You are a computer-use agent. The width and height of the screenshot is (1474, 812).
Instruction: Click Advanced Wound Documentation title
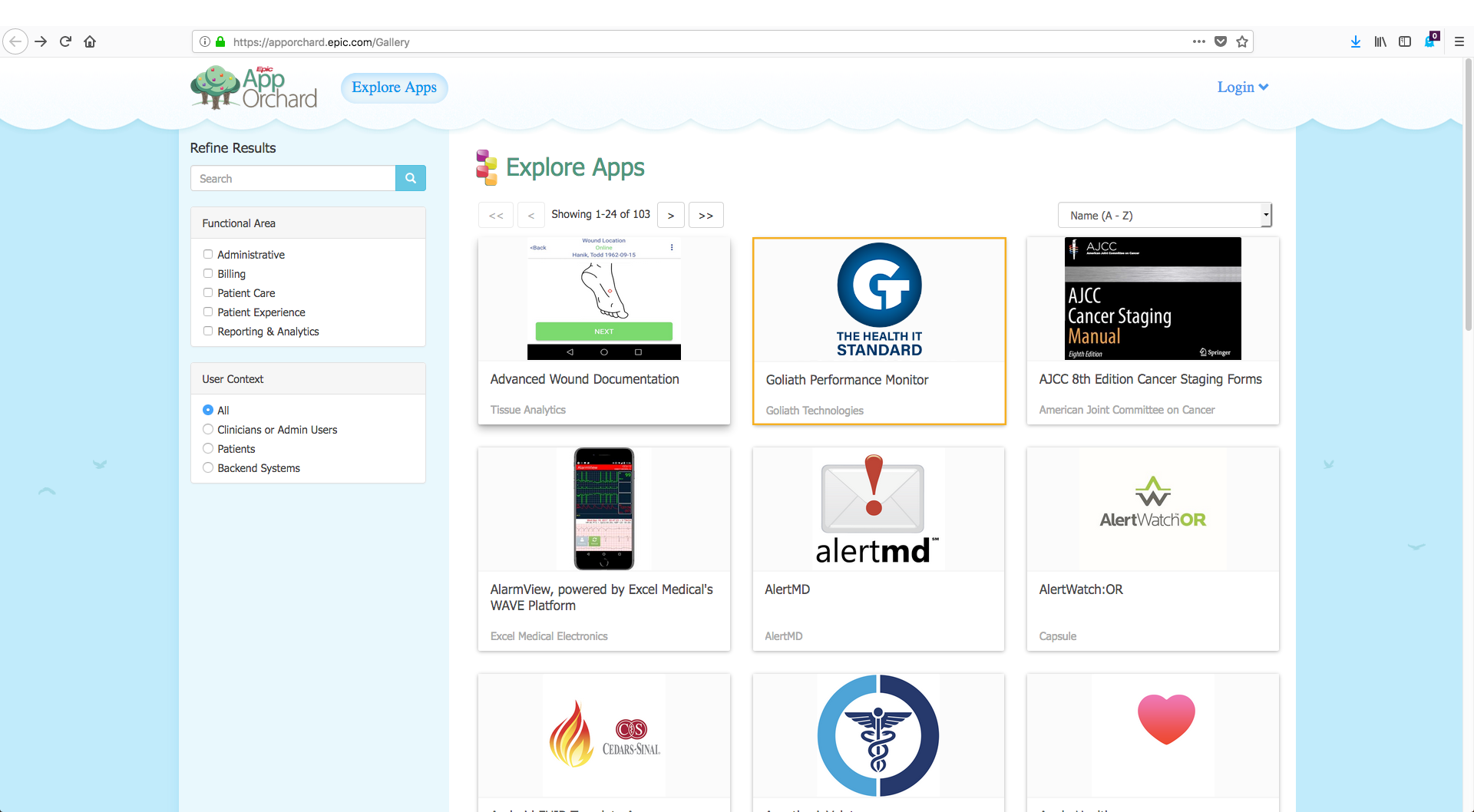[x=585, y=379]
